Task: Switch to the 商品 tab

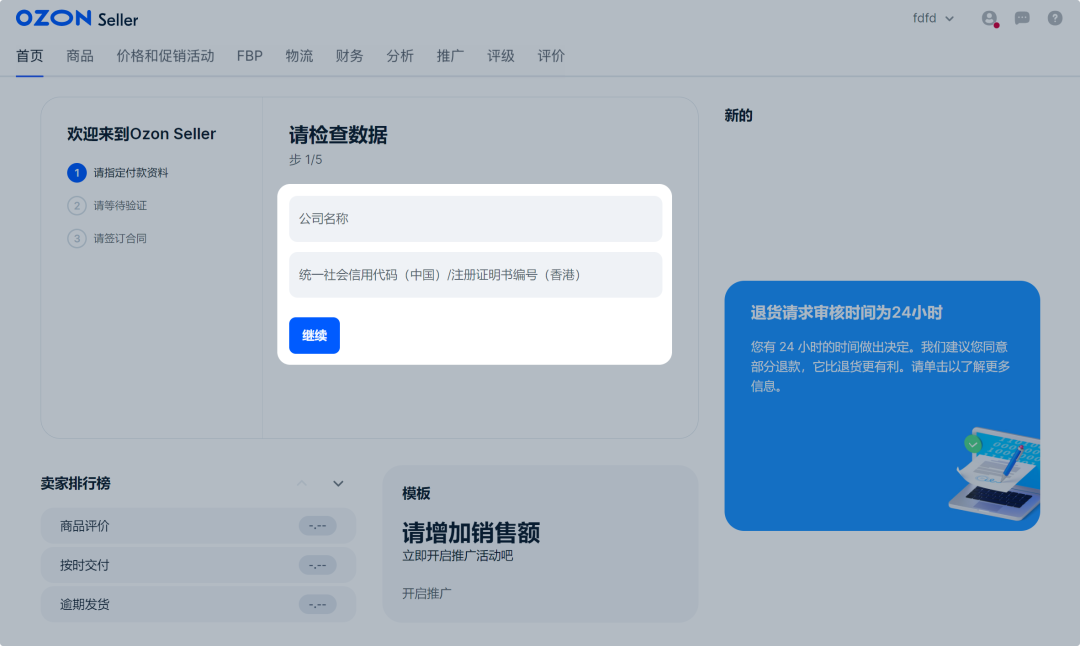Action: (x=79, y=56)
